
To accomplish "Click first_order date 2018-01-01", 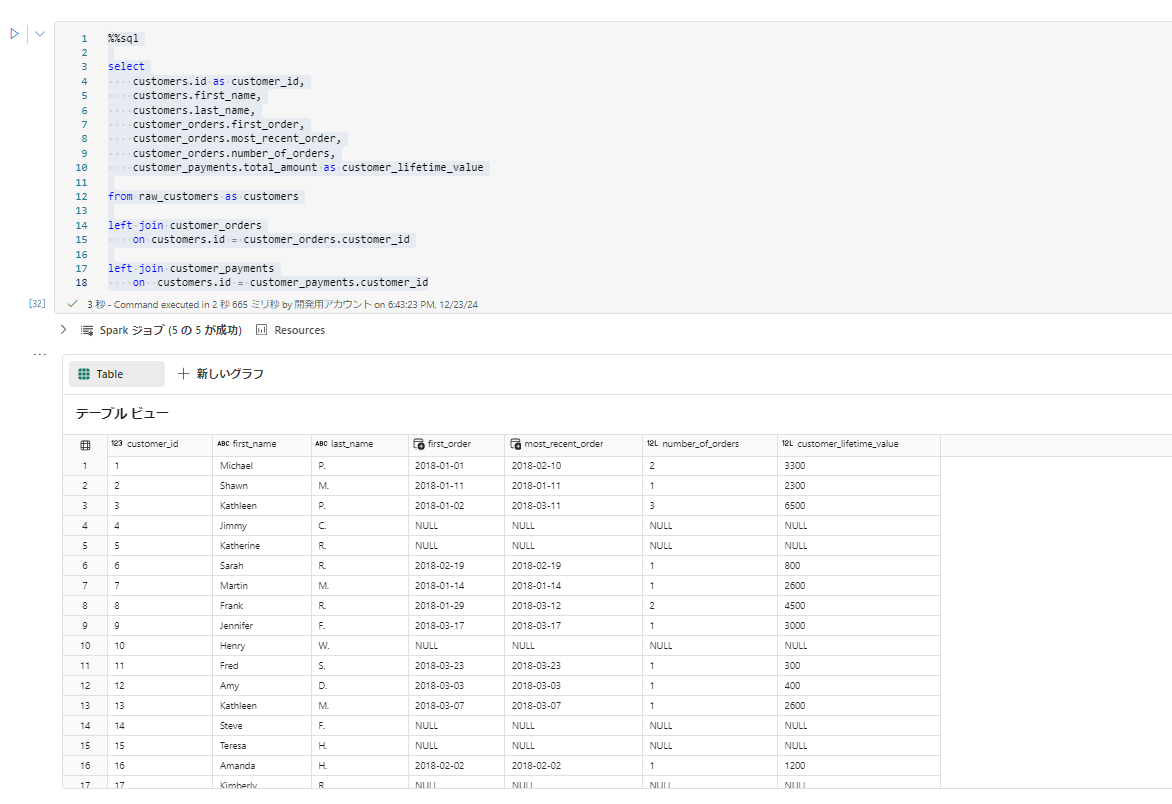I will click(x=457, y=466).
